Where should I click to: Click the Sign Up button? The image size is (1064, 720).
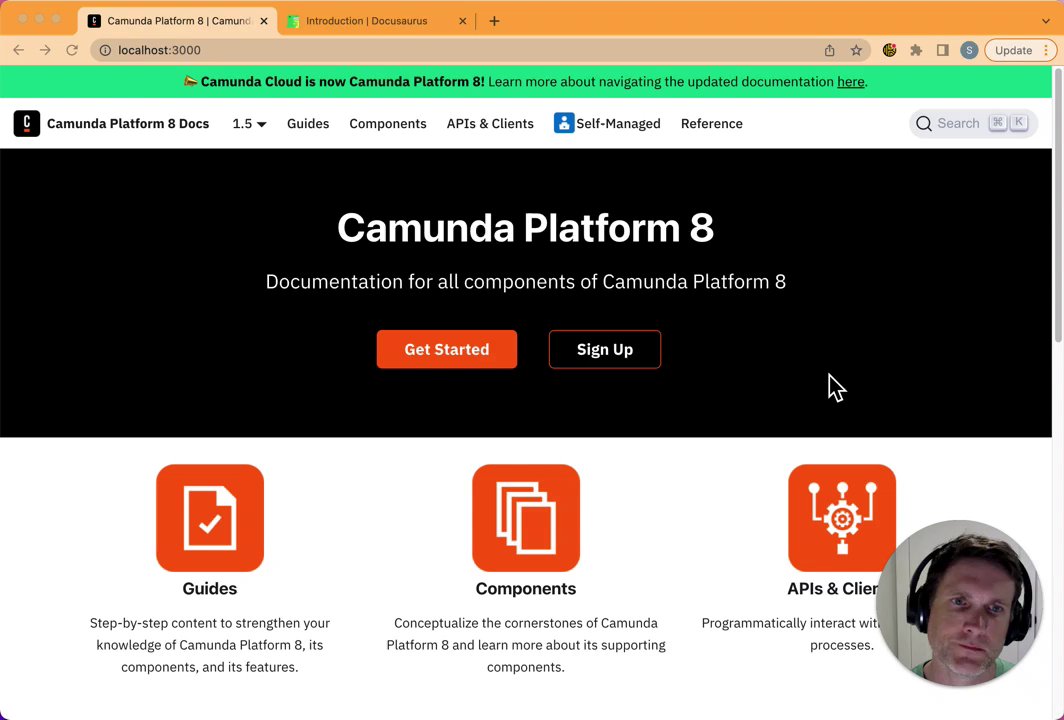605,349
